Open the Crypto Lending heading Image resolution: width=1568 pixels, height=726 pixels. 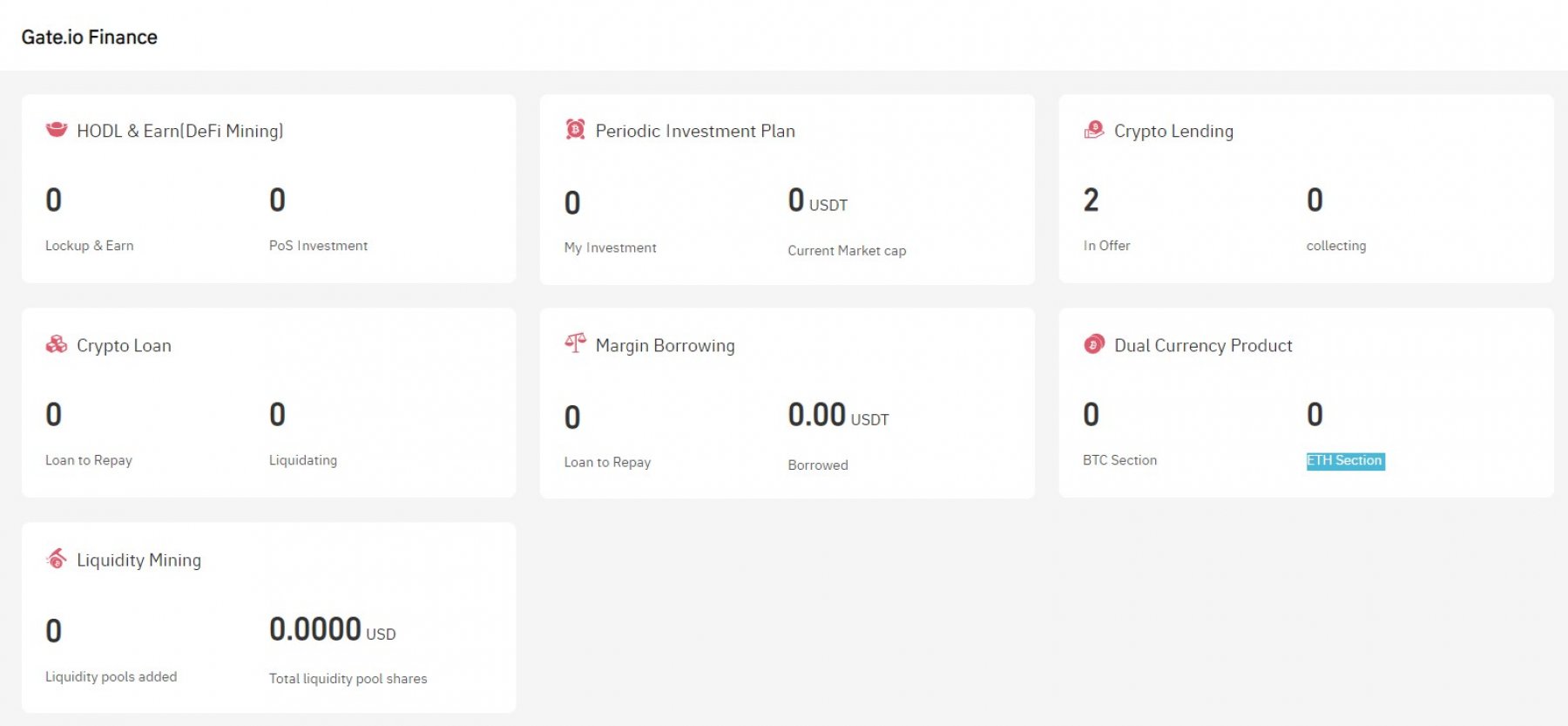1173,131
